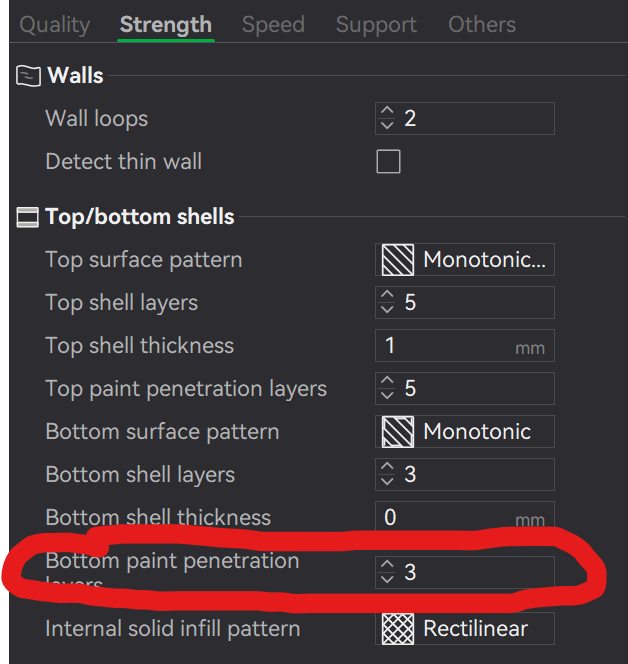
Task: Click the Bottom paint penetration layers stepper
Action: click(x=388, y=573)
